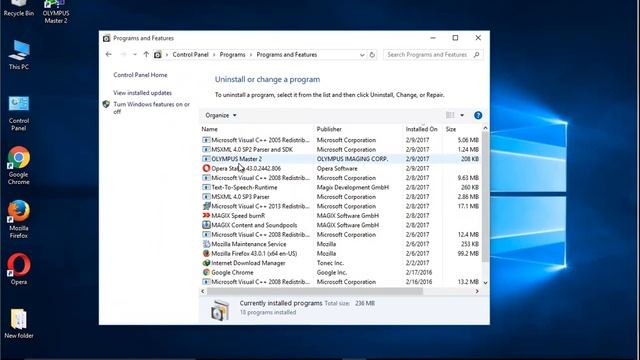The width and height of the screenshot is (640, 360).
Task: Click the Programs breadcrumb
Action: point(232,55)
